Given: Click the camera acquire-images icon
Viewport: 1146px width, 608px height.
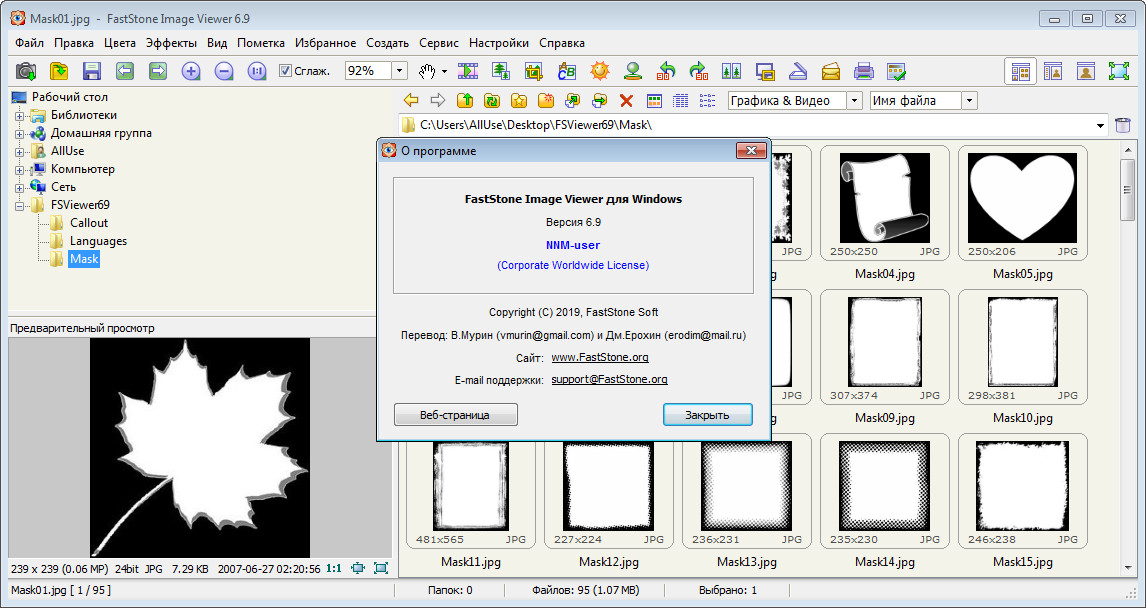Looking at the screenshot, I should pyautogui.click(x=26, y=71).
